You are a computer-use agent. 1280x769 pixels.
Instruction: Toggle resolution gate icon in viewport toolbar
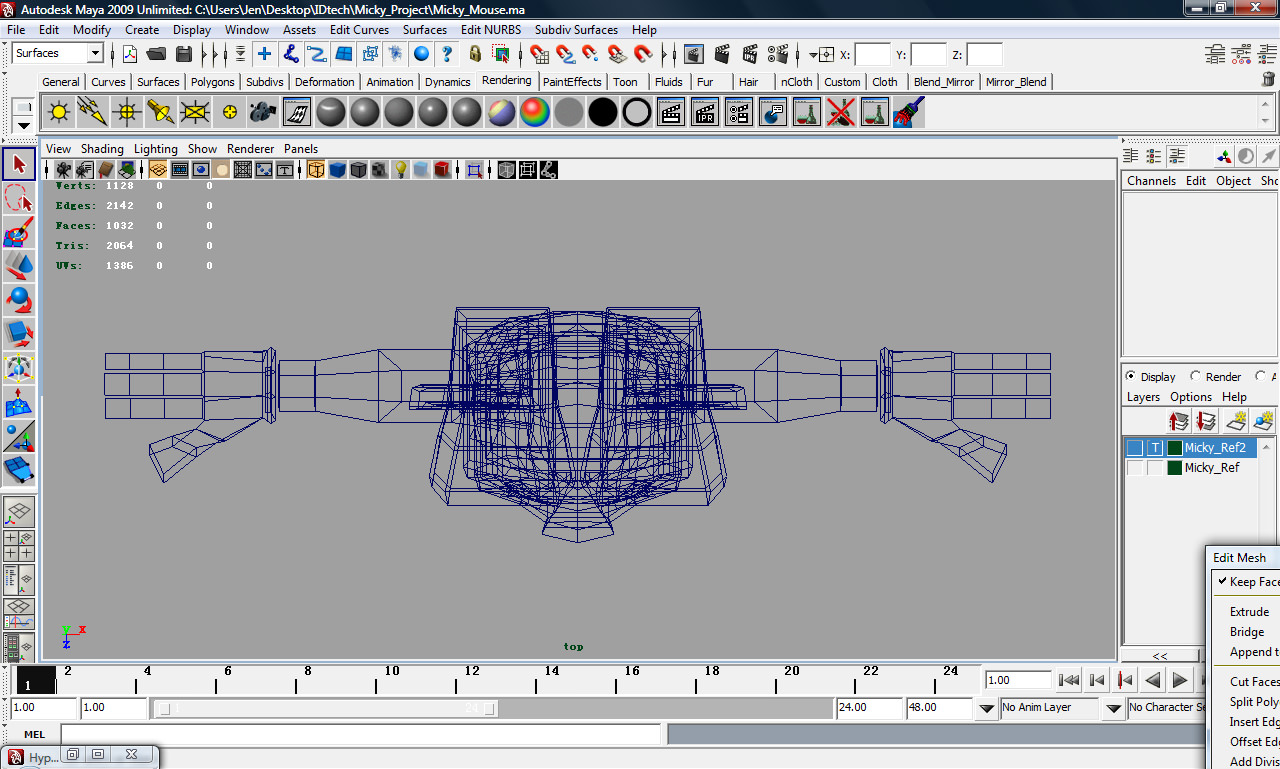200,170
